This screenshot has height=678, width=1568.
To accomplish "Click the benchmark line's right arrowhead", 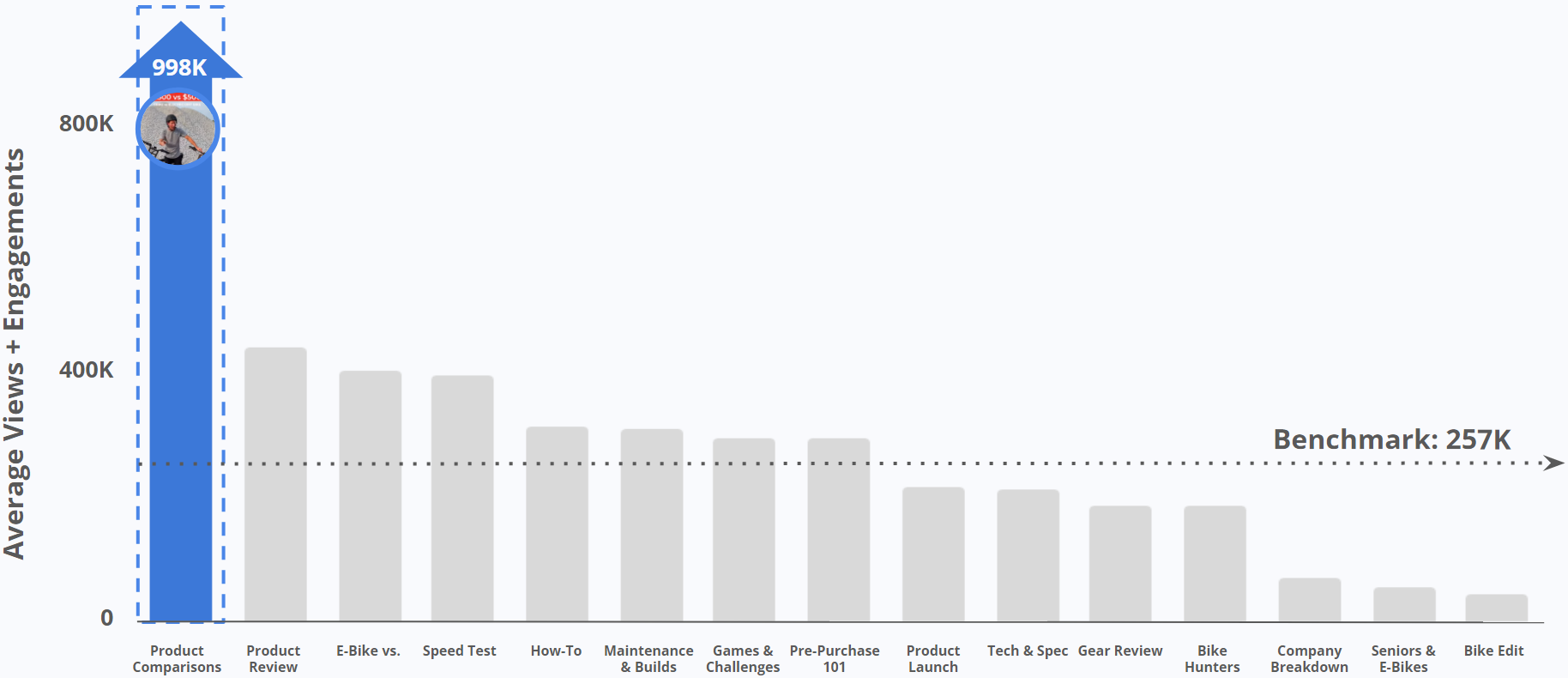I will coord(1553,463).
